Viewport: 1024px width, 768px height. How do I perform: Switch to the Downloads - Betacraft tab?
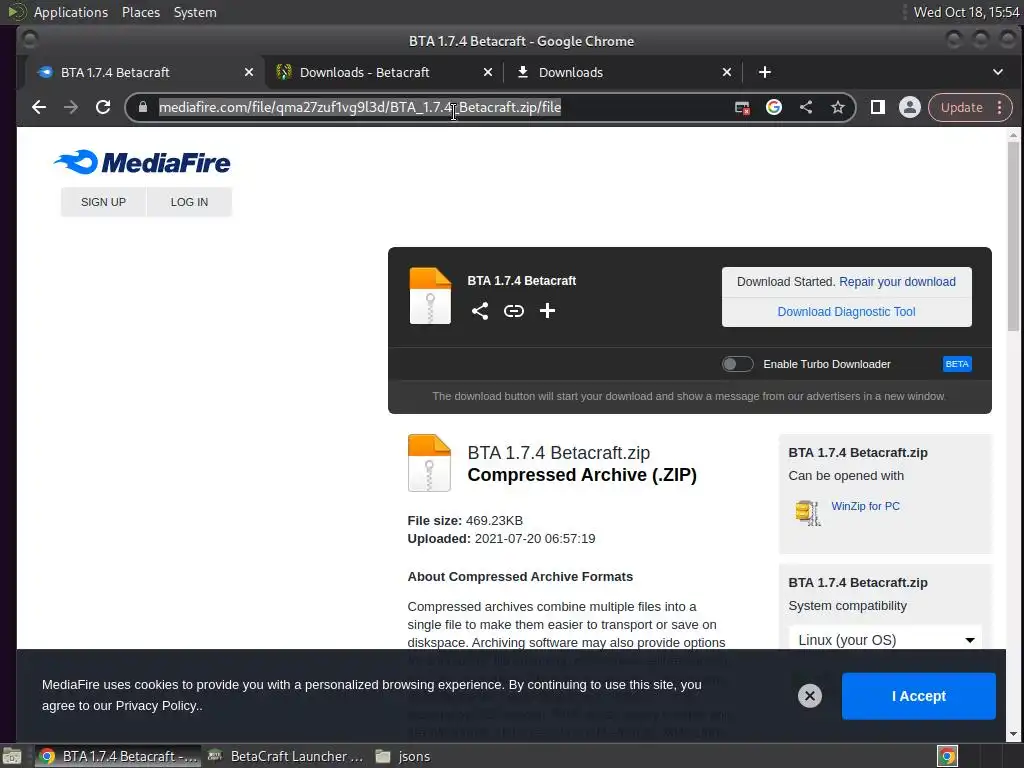[x=384, y=72]
